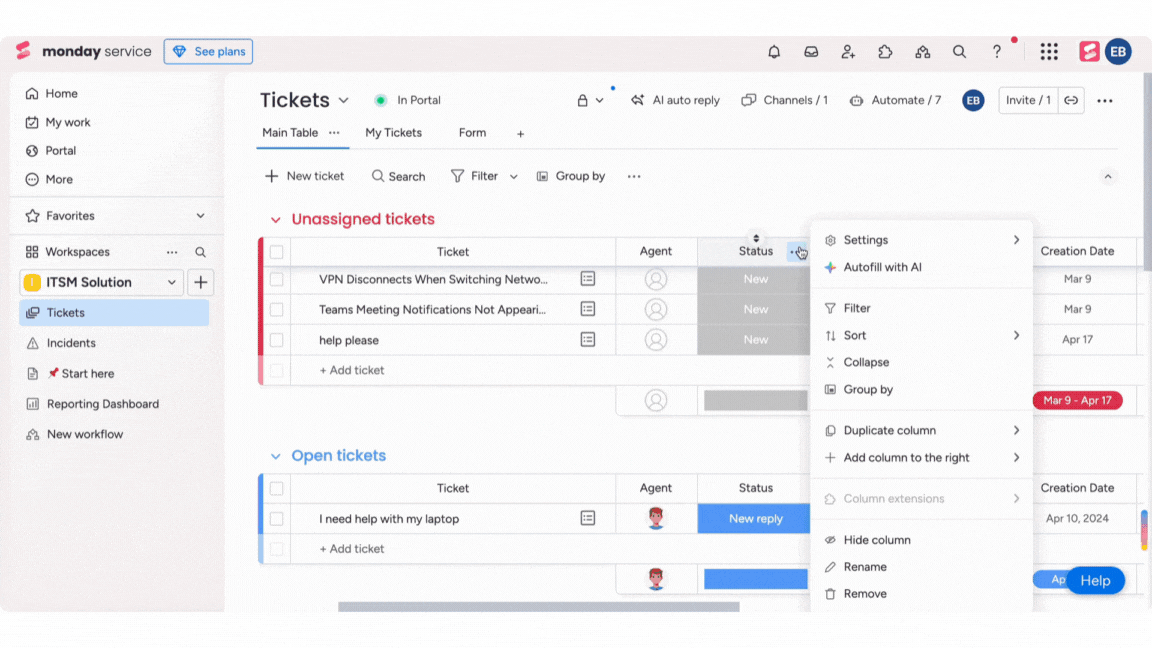Search workspaces magnifier in sidebar
The height and width of the screenshot is (648, 1152).
coord(201,252)
